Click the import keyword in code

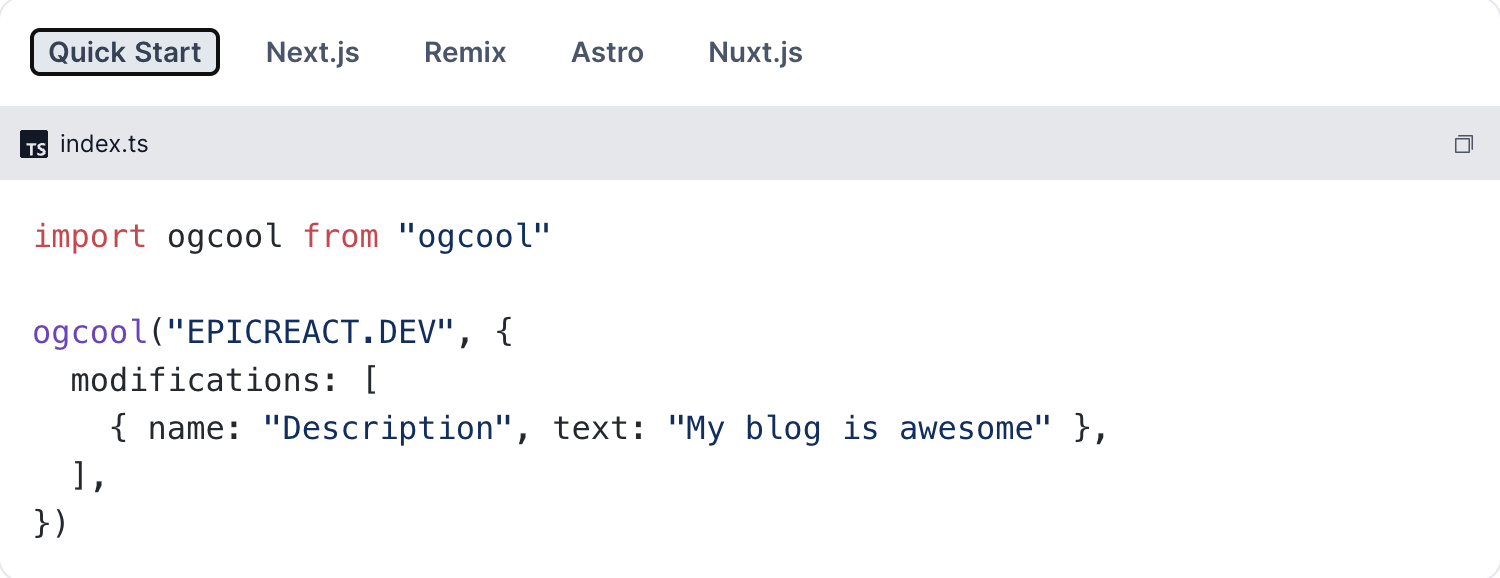90,237
